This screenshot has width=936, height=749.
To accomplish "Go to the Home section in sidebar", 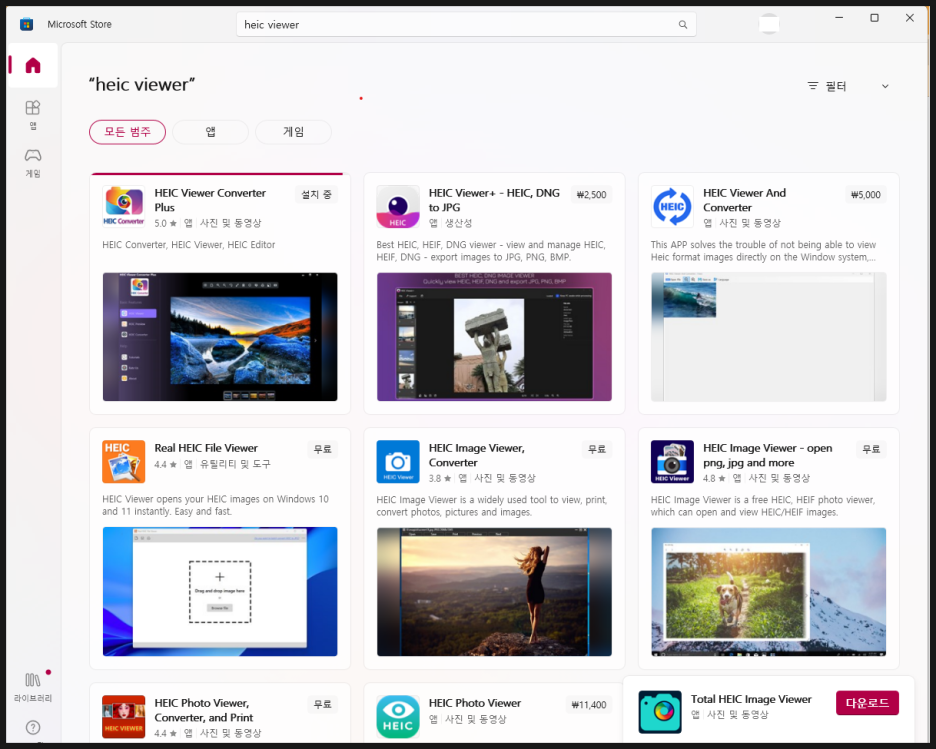I will [33, 65].
